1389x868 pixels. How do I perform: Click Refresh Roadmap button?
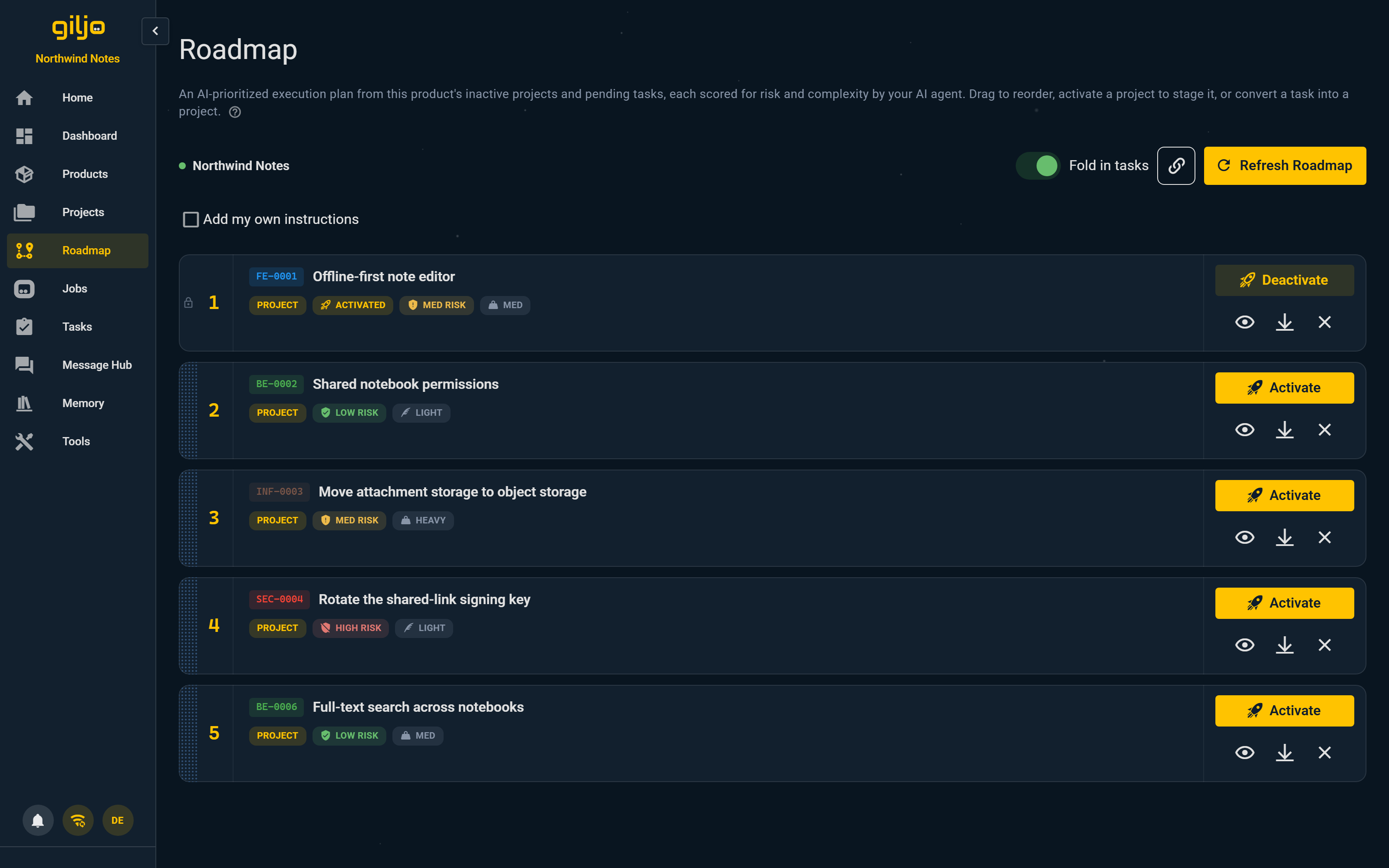(1284, 166)
